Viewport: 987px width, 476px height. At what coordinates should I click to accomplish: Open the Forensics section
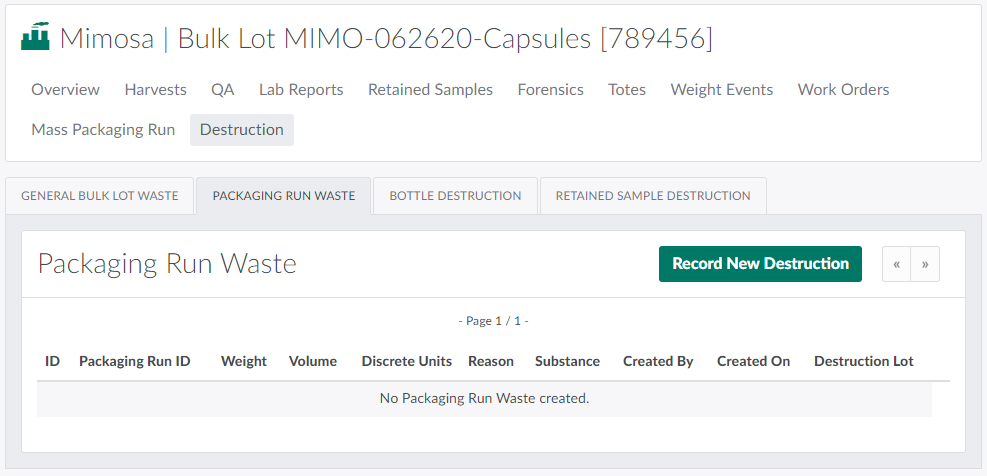(550, 90)
